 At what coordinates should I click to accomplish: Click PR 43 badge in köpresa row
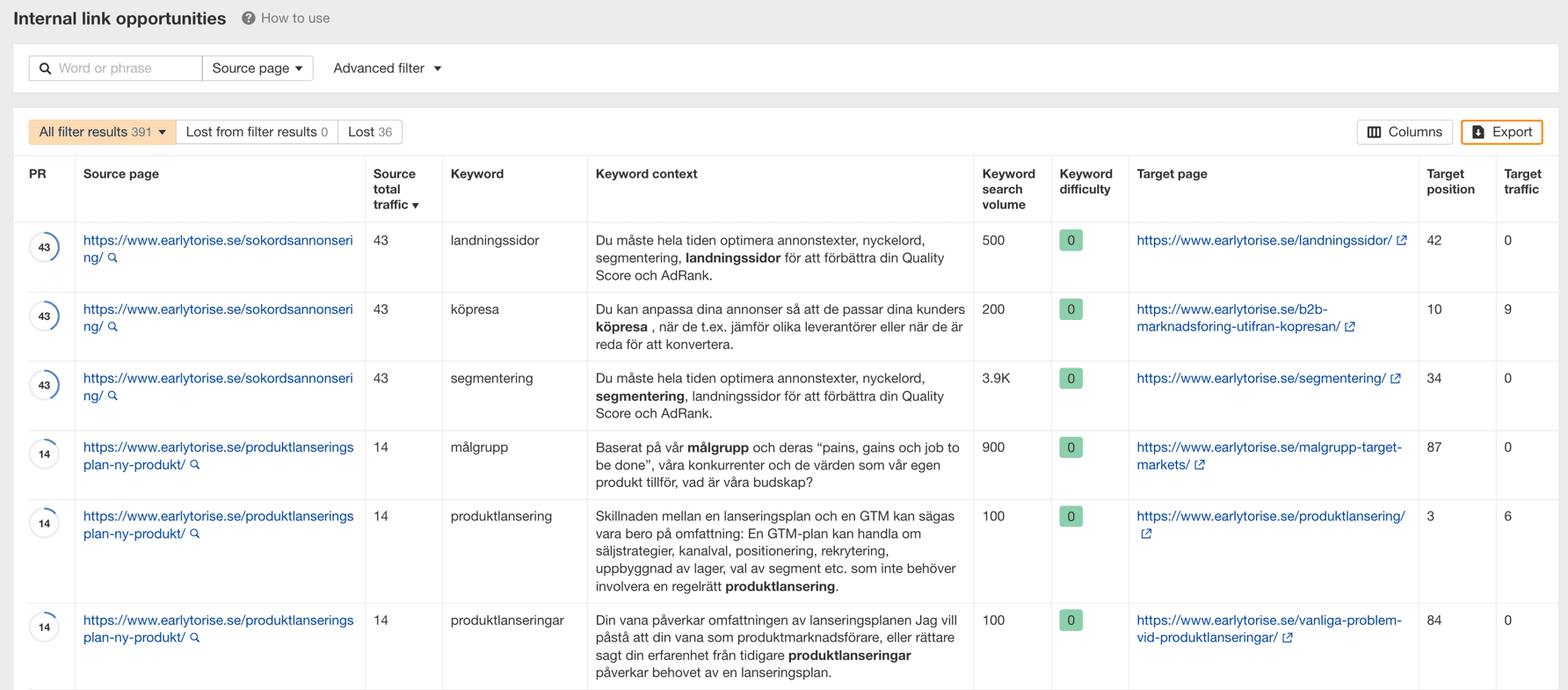(x=44, y=316)
